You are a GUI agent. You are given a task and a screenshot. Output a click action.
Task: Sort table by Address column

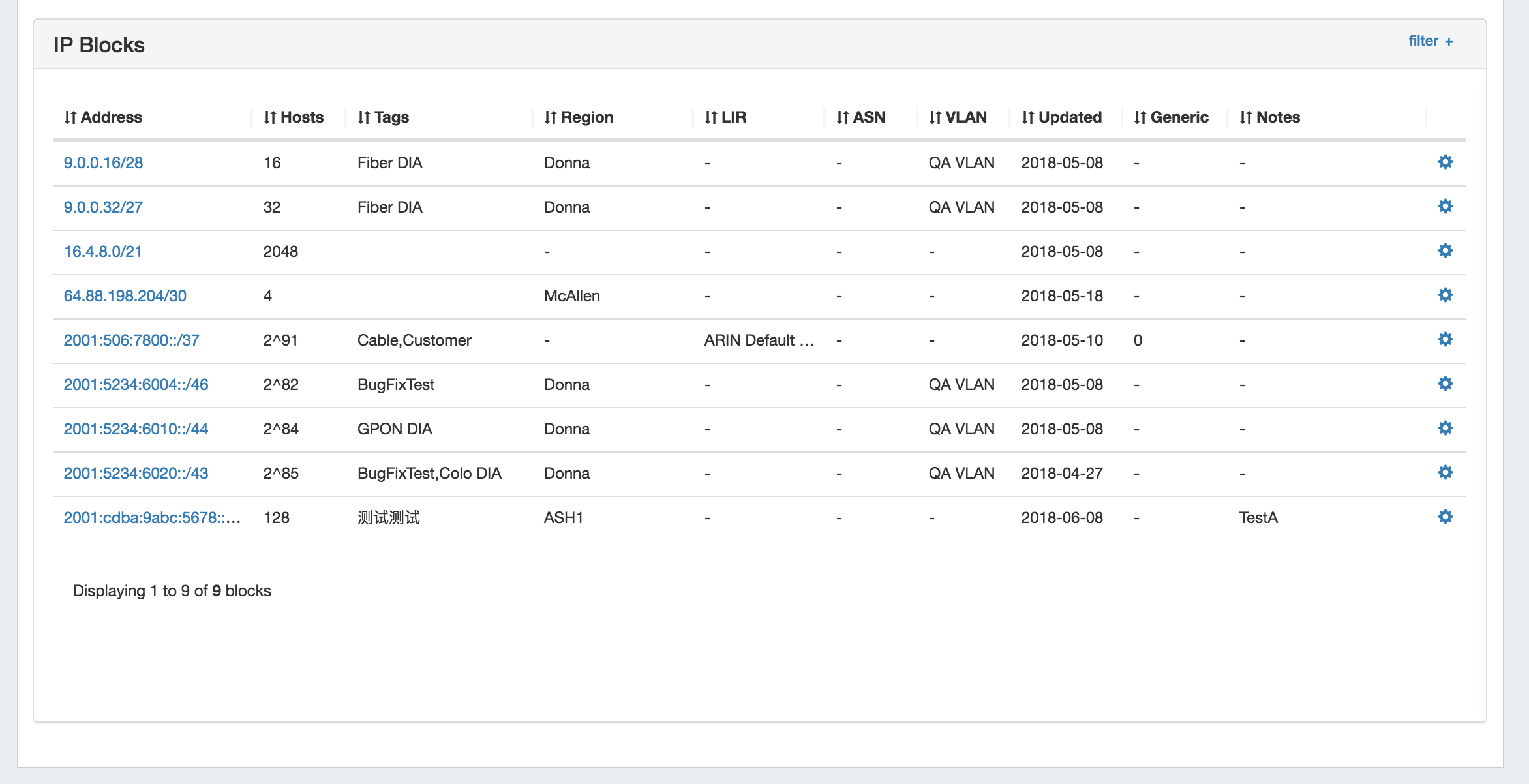tap(103, 117)
